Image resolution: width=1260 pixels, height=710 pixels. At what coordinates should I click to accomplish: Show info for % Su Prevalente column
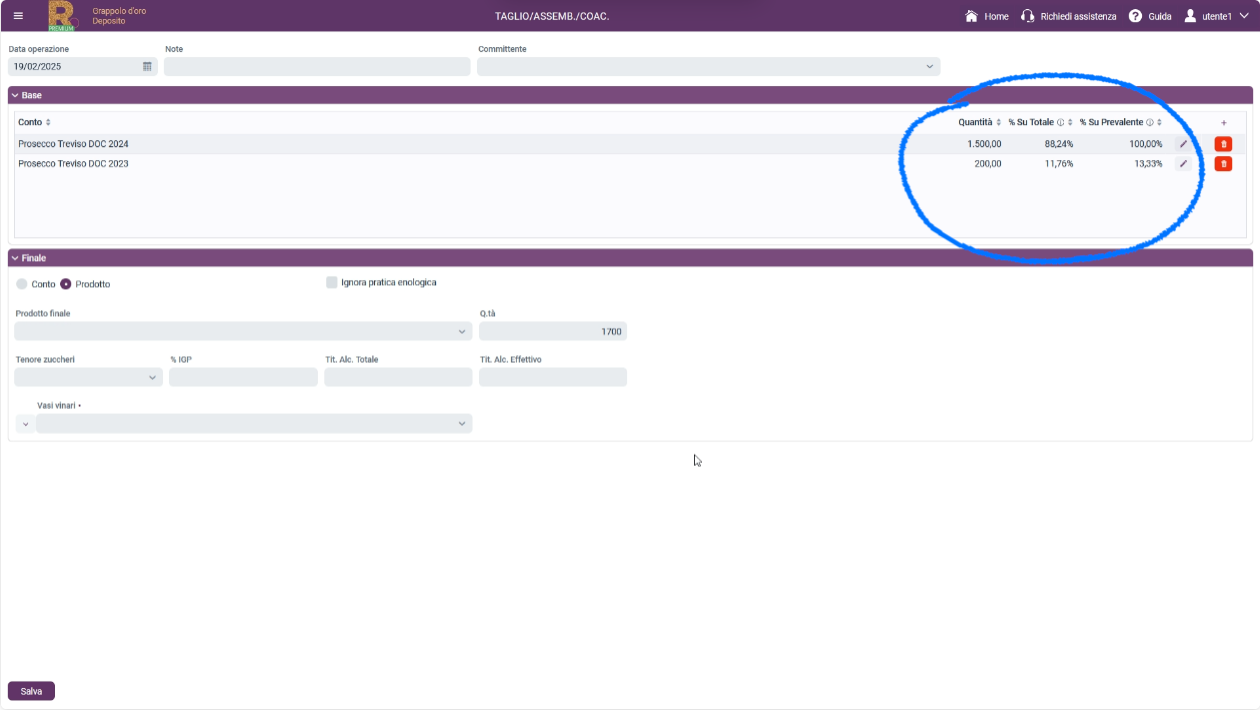coord(1150,122)
